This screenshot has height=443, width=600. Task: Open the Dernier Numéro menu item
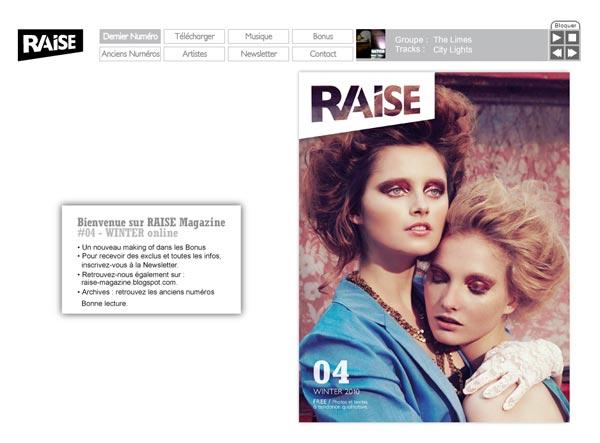(x=130, y=36)
